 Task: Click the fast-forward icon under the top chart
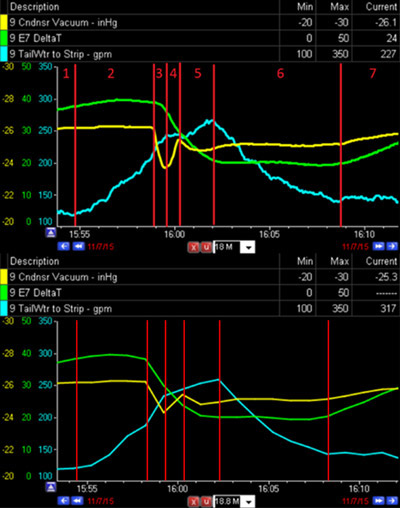[x=378, y=246]
